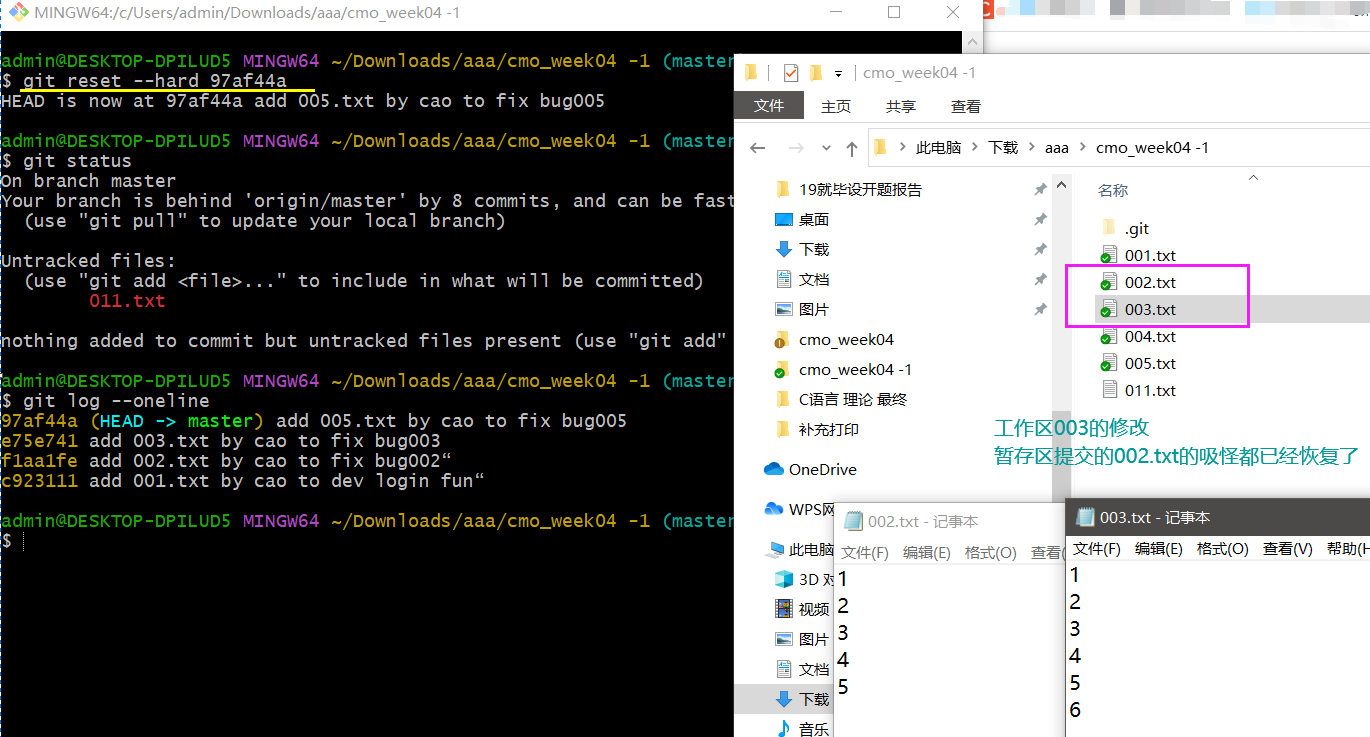Select 19就毕设开题报告 in quick access

click(860, 189)
